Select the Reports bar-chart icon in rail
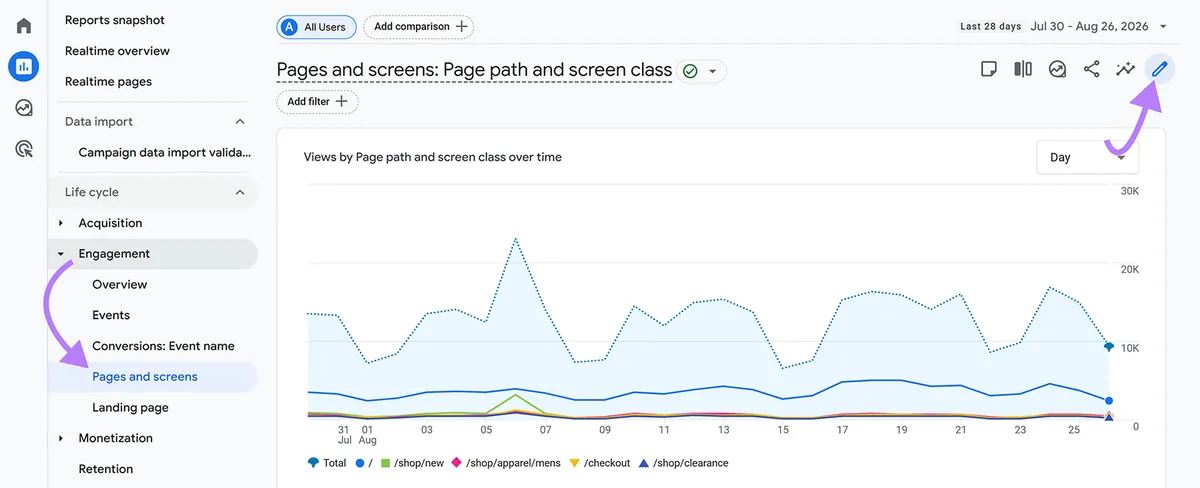The image size is (1200, 488). pyautogui.click(x=23, y=67)
